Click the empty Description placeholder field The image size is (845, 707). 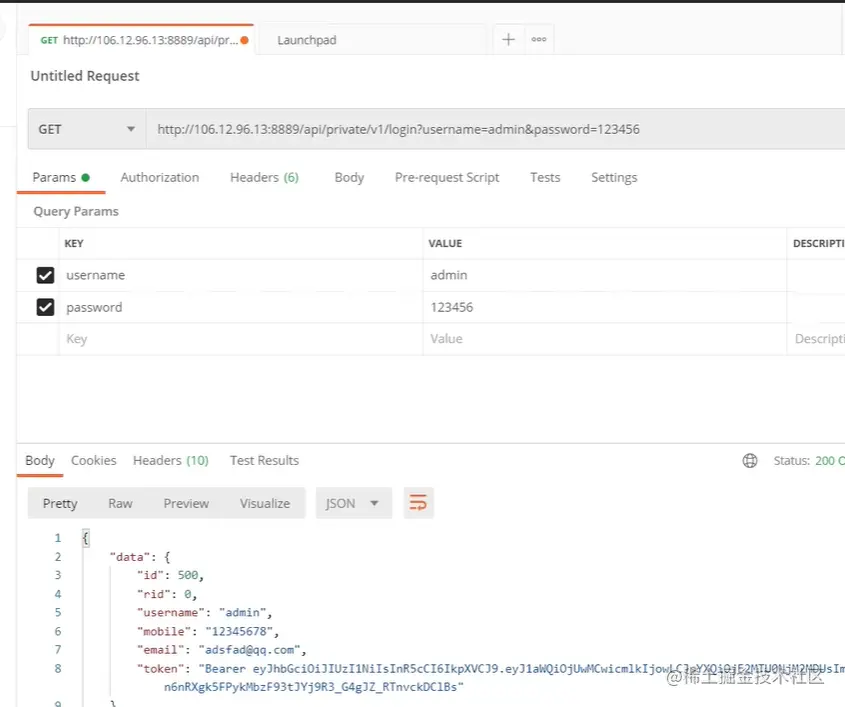pyautogui.click(x=816, y=339)
